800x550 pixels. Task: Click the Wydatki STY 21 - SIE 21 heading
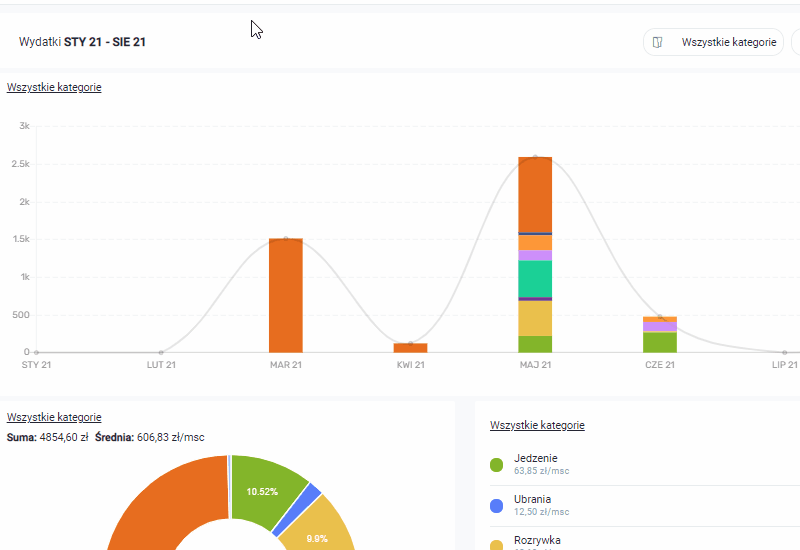coord(82,42)
